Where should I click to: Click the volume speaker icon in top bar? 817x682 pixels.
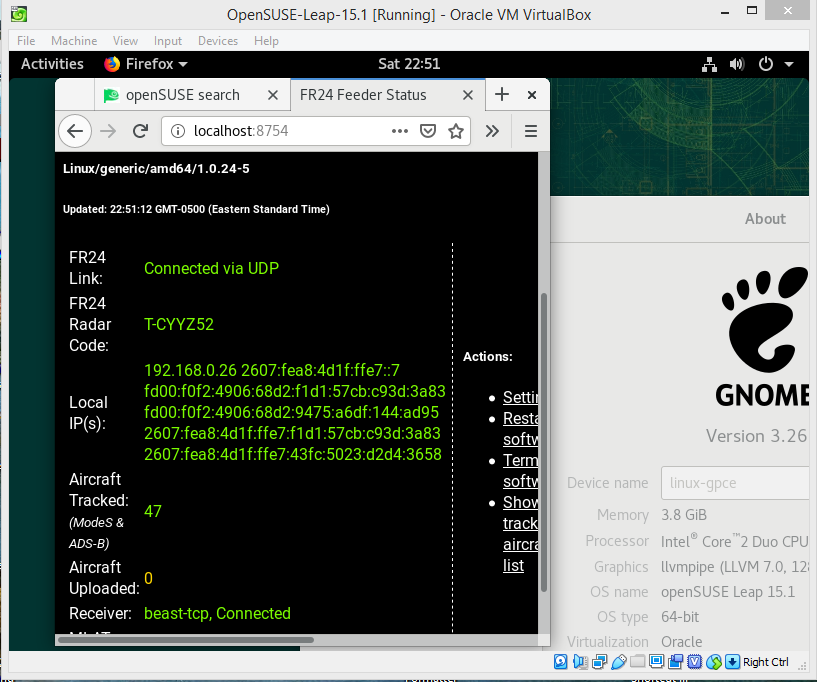point(737,64)
